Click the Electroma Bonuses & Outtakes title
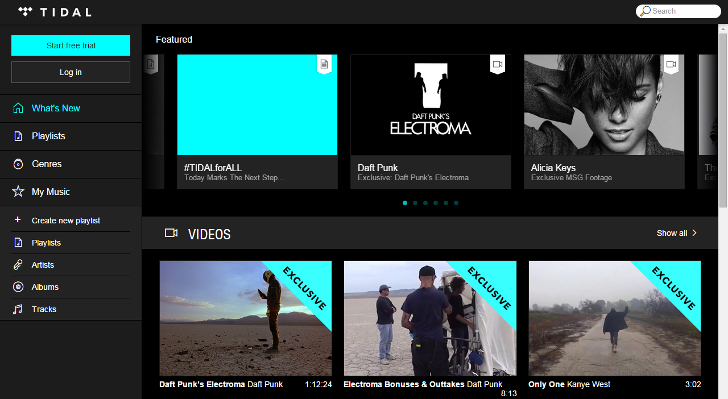The width and height of the screenshot is (728, 399). coord(404,384)
